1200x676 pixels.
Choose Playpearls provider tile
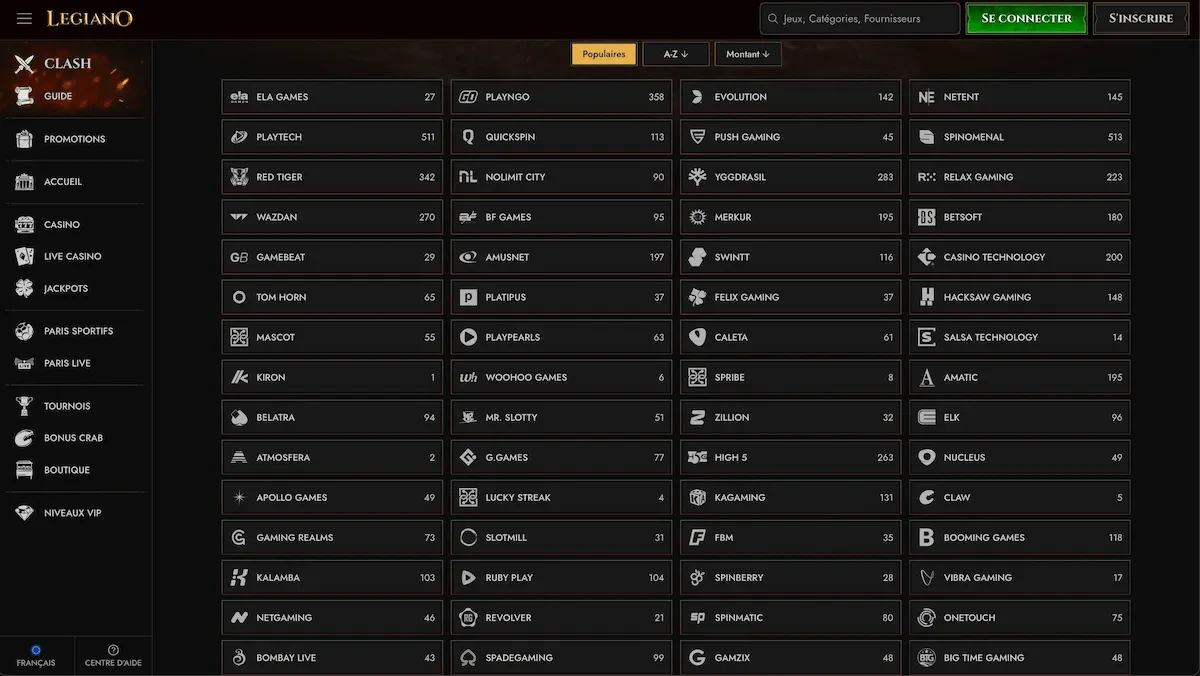[561, 337]
